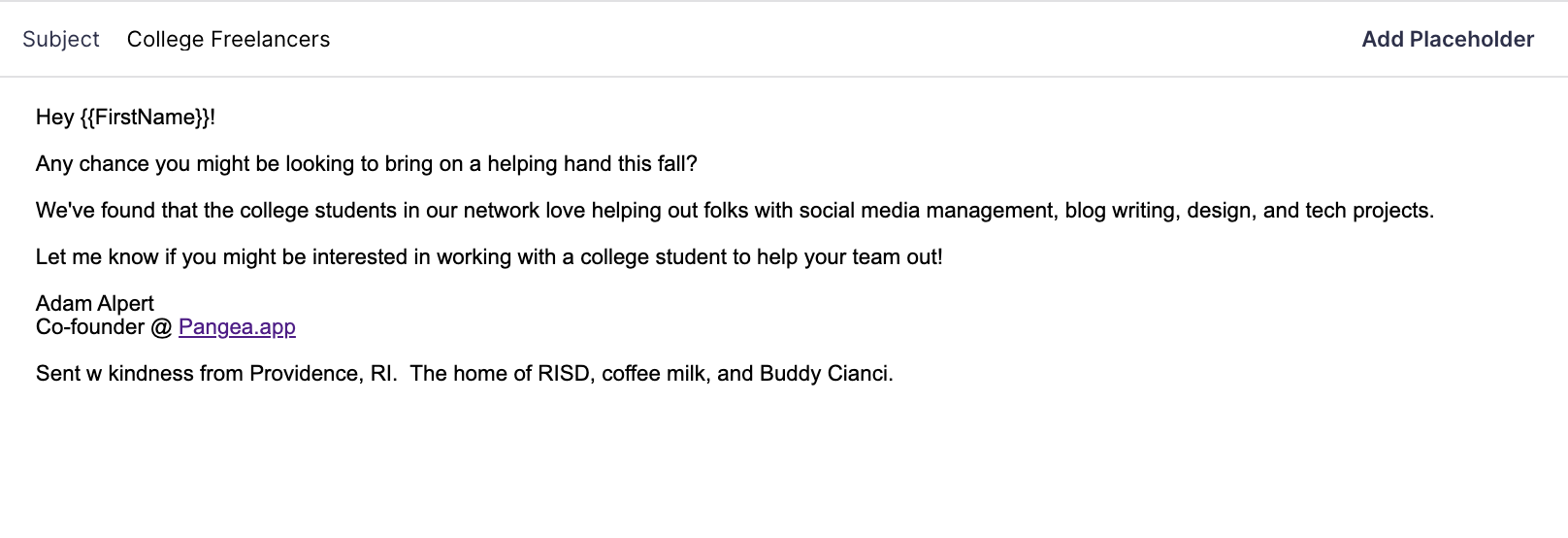The image size is (1568, 538).
Task: Click the Subject label
Action: pyautogui.click(x=61, y=40)
